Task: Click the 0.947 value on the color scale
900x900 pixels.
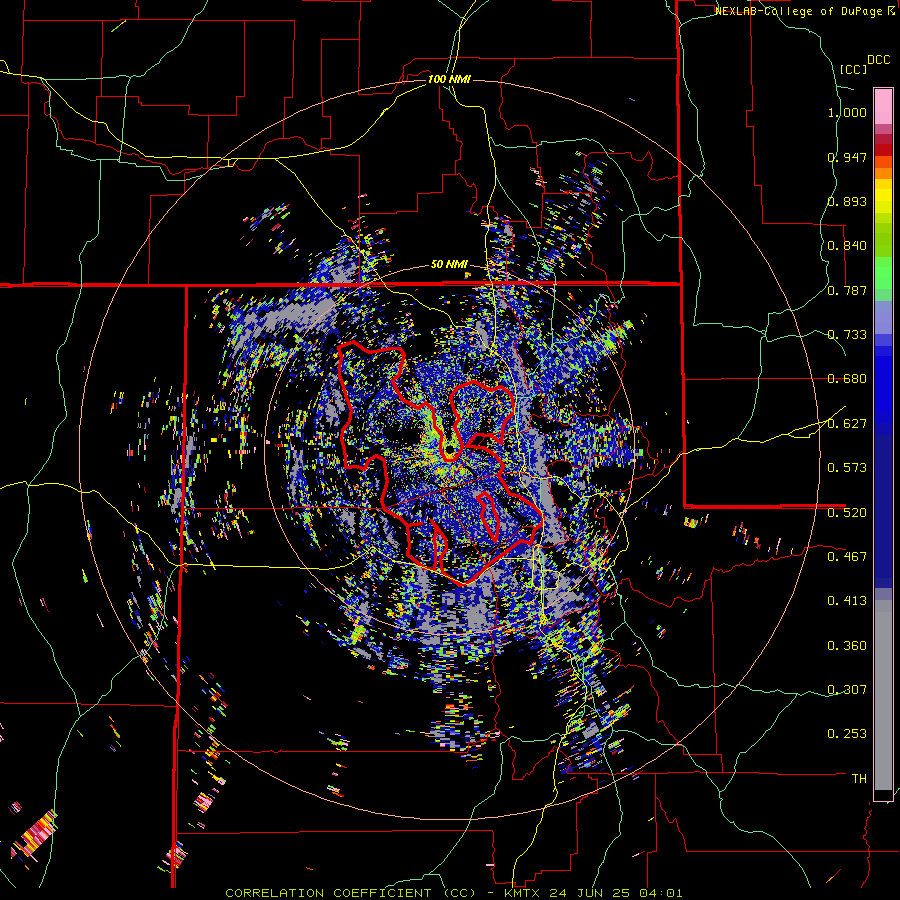Action: [847, 157]
